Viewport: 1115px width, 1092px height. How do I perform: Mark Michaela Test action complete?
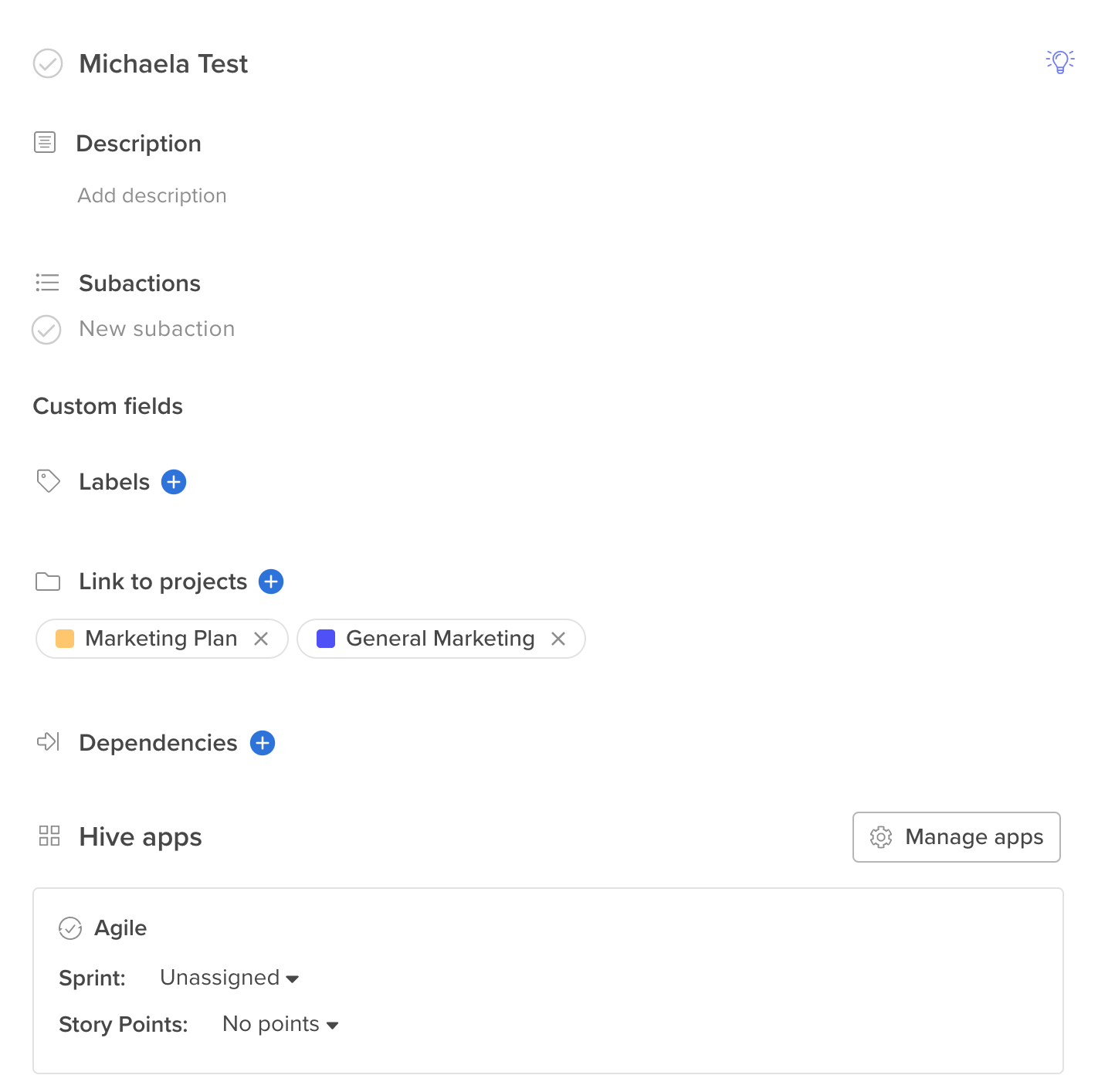(x=48, y=64)
